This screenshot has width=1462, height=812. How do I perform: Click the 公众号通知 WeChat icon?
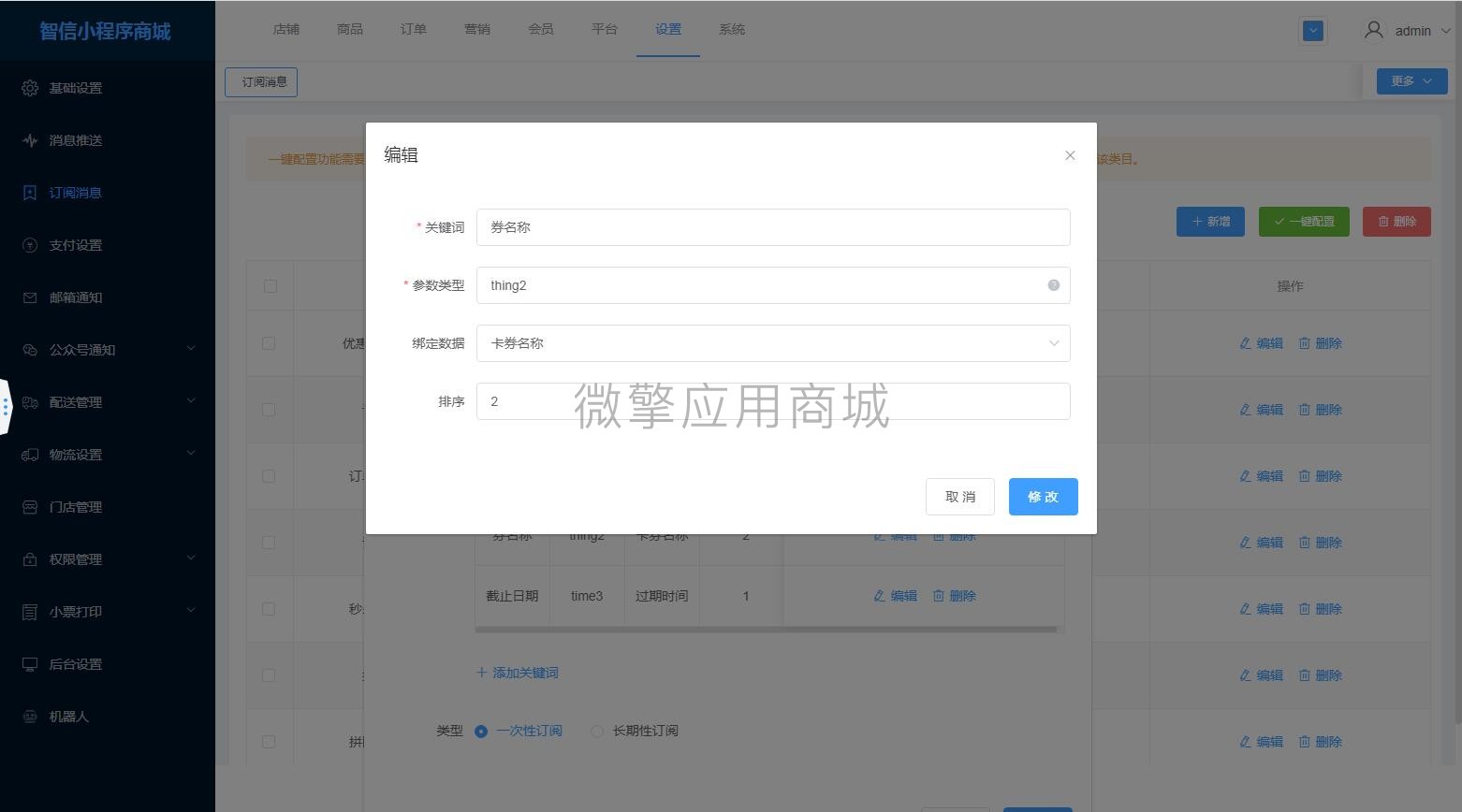pyautogui.click(x=30, y=350)
